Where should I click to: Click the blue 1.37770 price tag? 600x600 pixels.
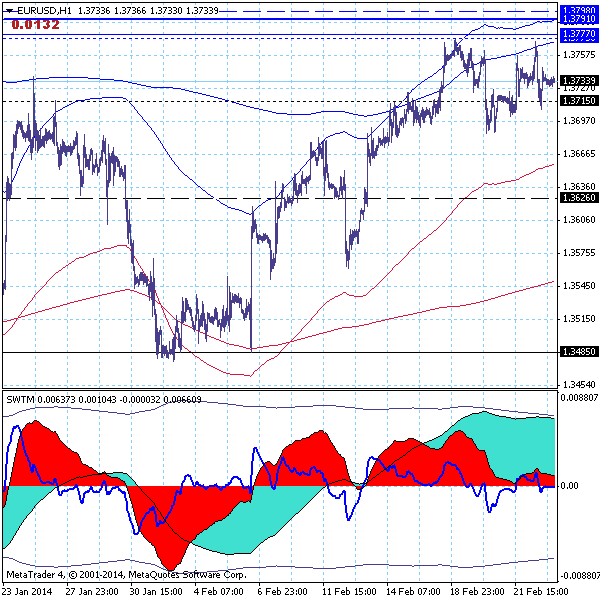point(579,35)
